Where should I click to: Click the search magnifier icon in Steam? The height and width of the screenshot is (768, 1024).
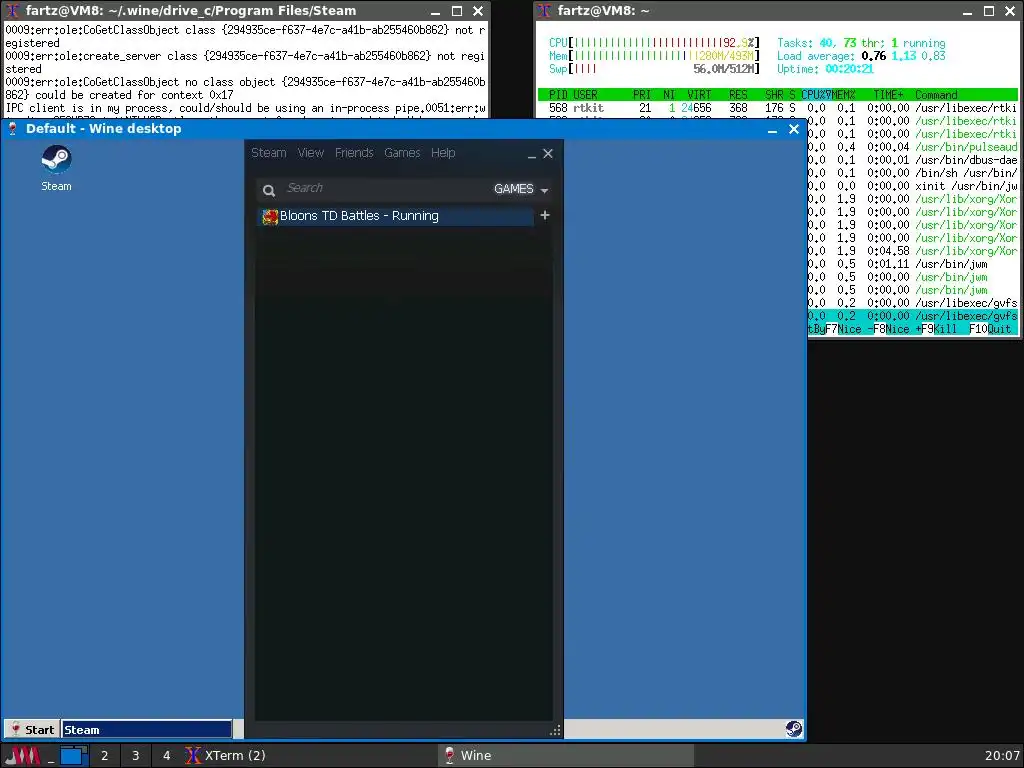click(268, 190)
